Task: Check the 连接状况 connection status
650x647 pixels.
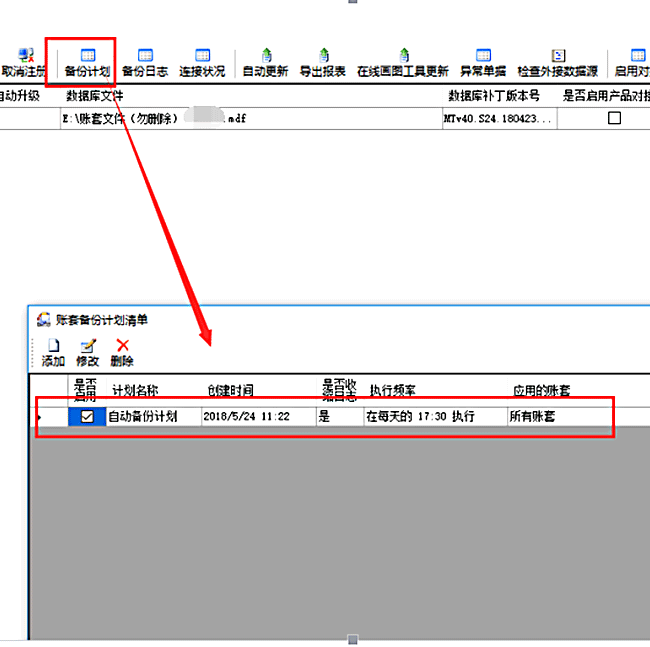Action: pyautogui.click(x=202, y=63)
